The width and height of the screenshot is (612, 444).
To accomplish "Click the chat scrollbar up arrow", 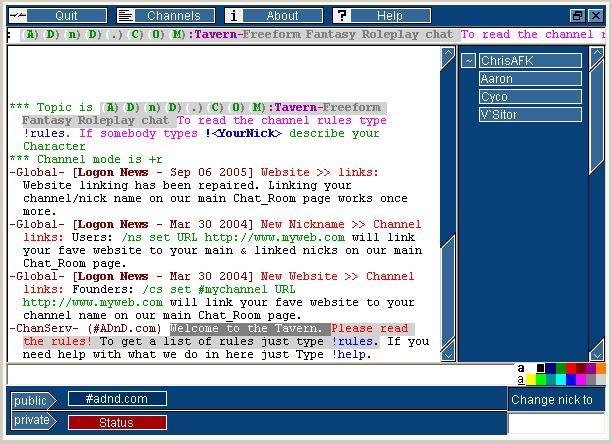I will coord(448,57).
